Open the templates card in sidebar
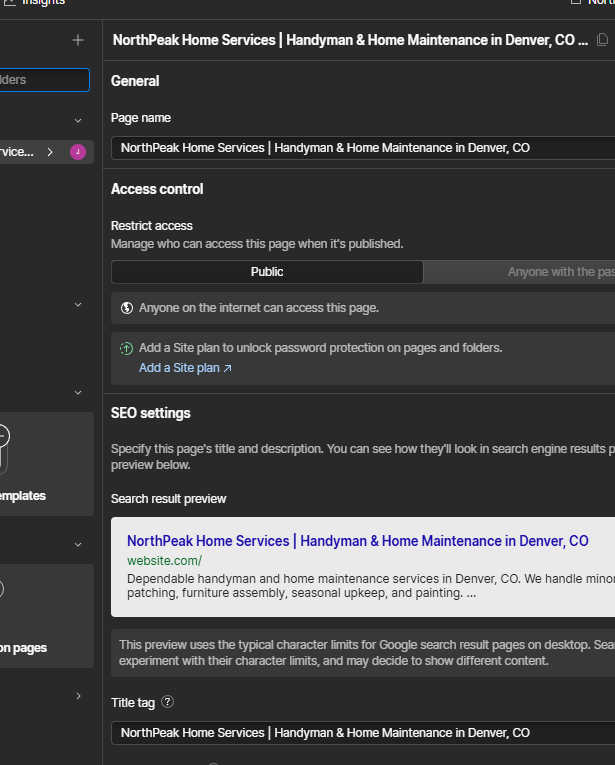The image size is (615, 765). (46, 464)
